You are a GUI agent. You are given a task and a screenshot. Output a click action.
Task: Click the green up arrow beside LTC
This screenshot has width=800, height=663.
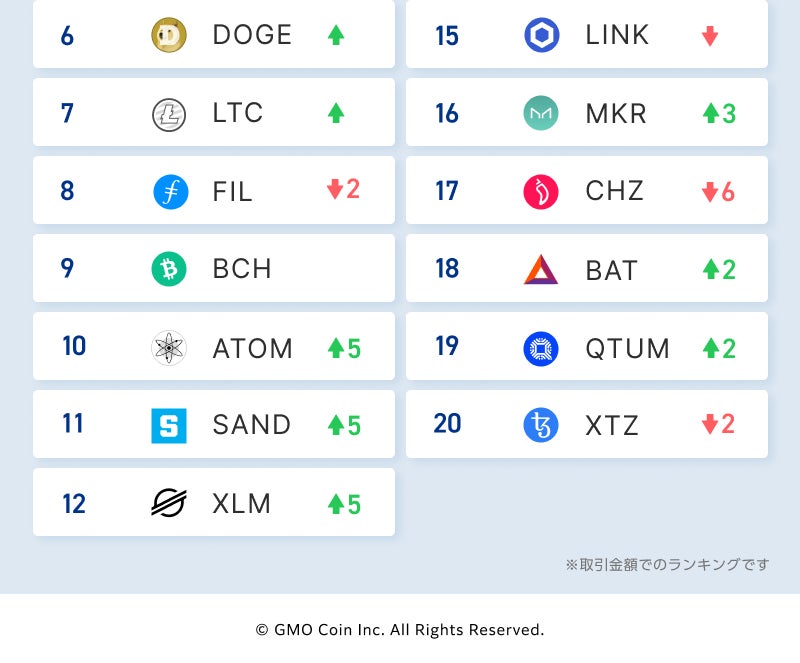pos(336,114)
